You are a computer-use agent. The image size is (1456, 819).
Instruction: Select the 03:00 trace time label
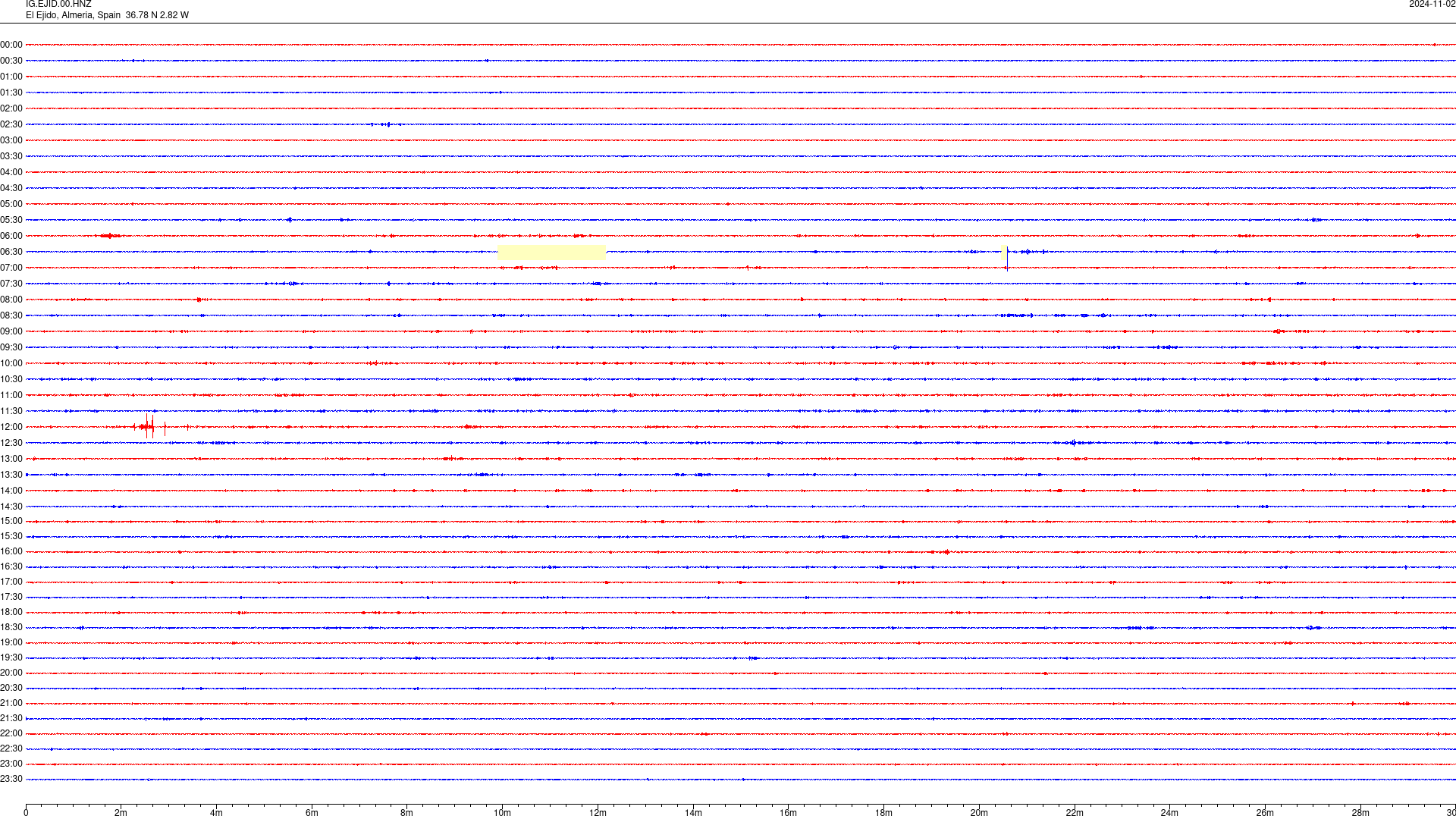coord(11,140)
